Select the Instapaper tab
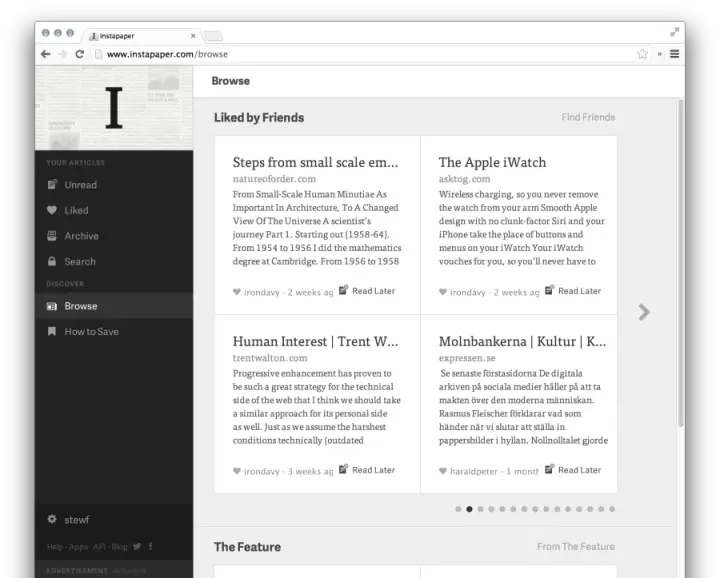720x578 pixels. (140, 36)
